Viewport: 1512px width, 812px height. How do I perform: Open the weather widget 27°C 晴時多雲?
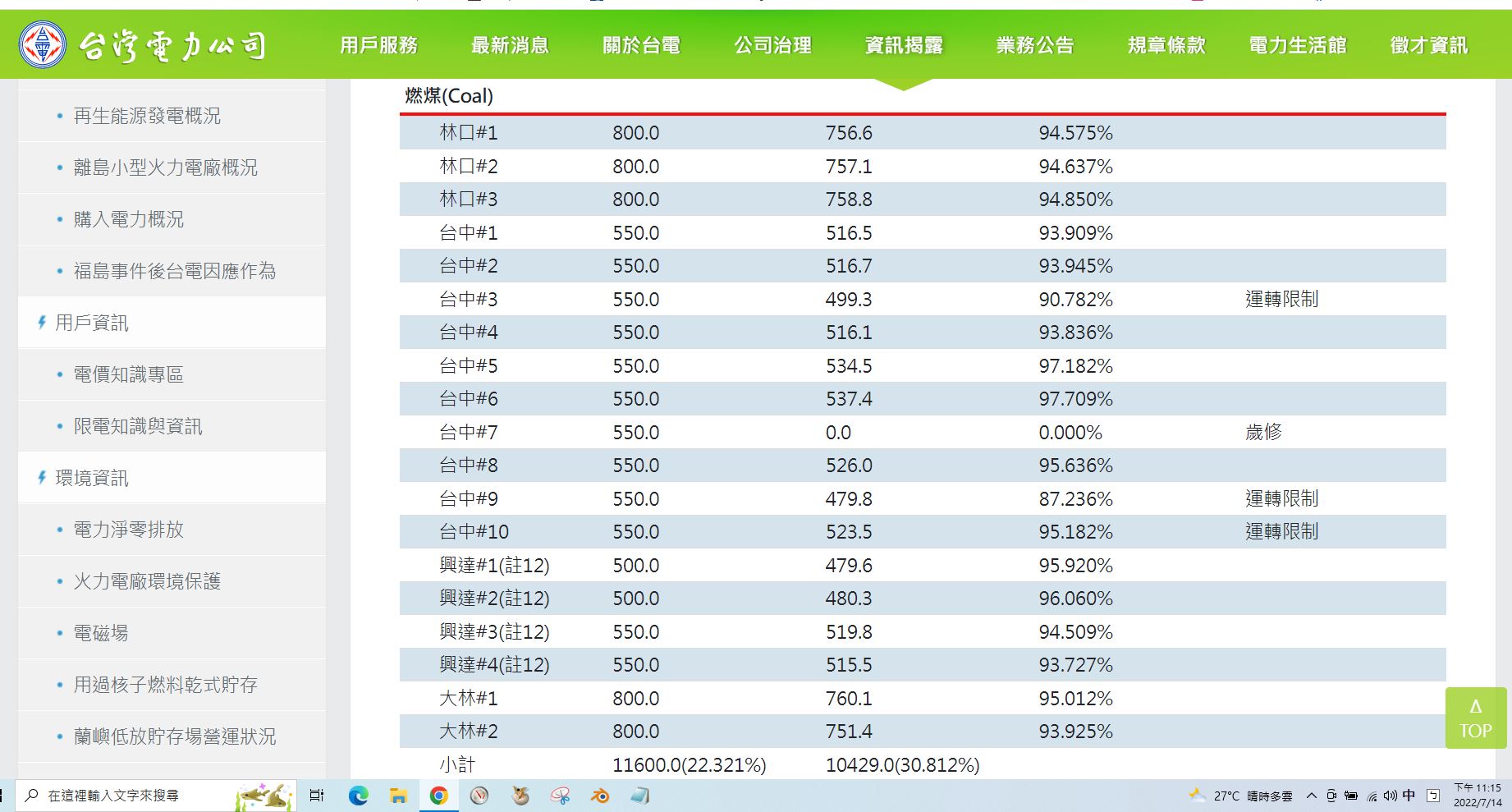click(1240, 796)
